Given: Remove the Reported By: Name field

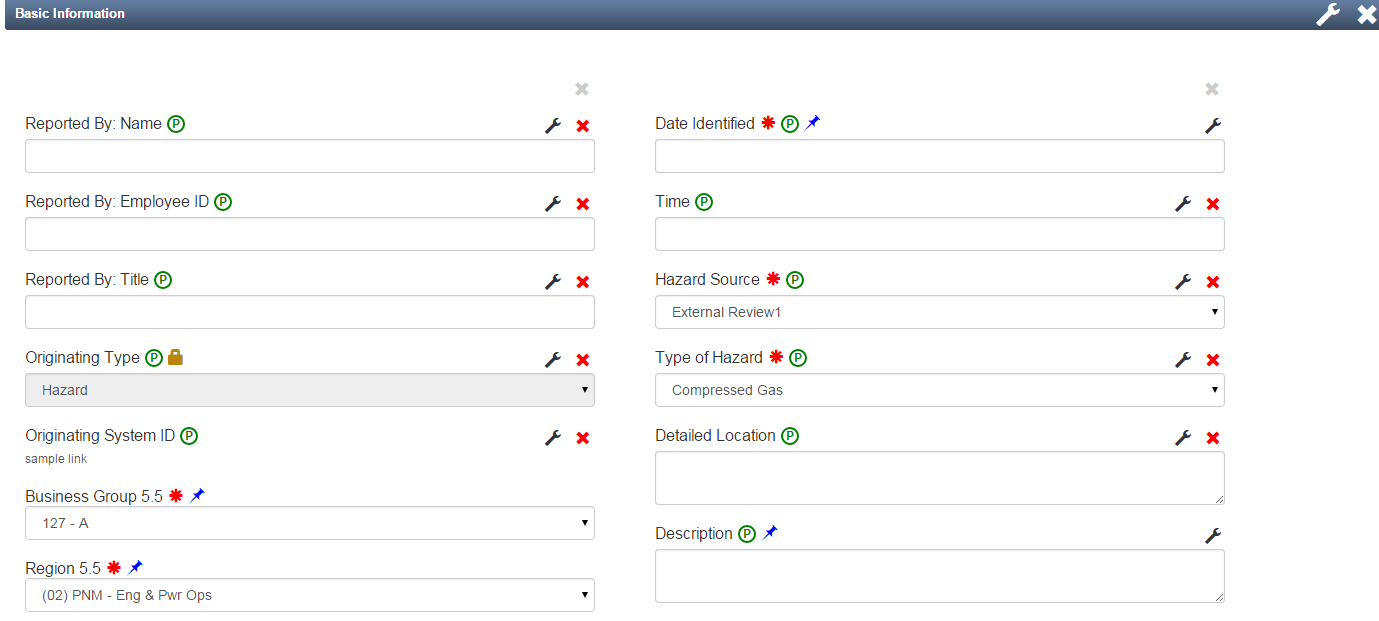Looking at the screenshot, I should tap(583, 126).
